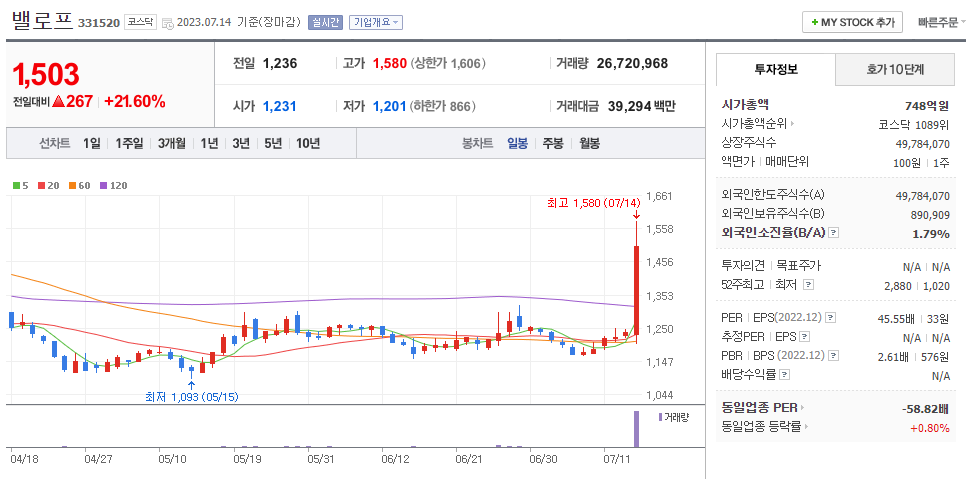Click the 거래량 volume legend swatch
The image size is (970, 479).
(659, 416)
